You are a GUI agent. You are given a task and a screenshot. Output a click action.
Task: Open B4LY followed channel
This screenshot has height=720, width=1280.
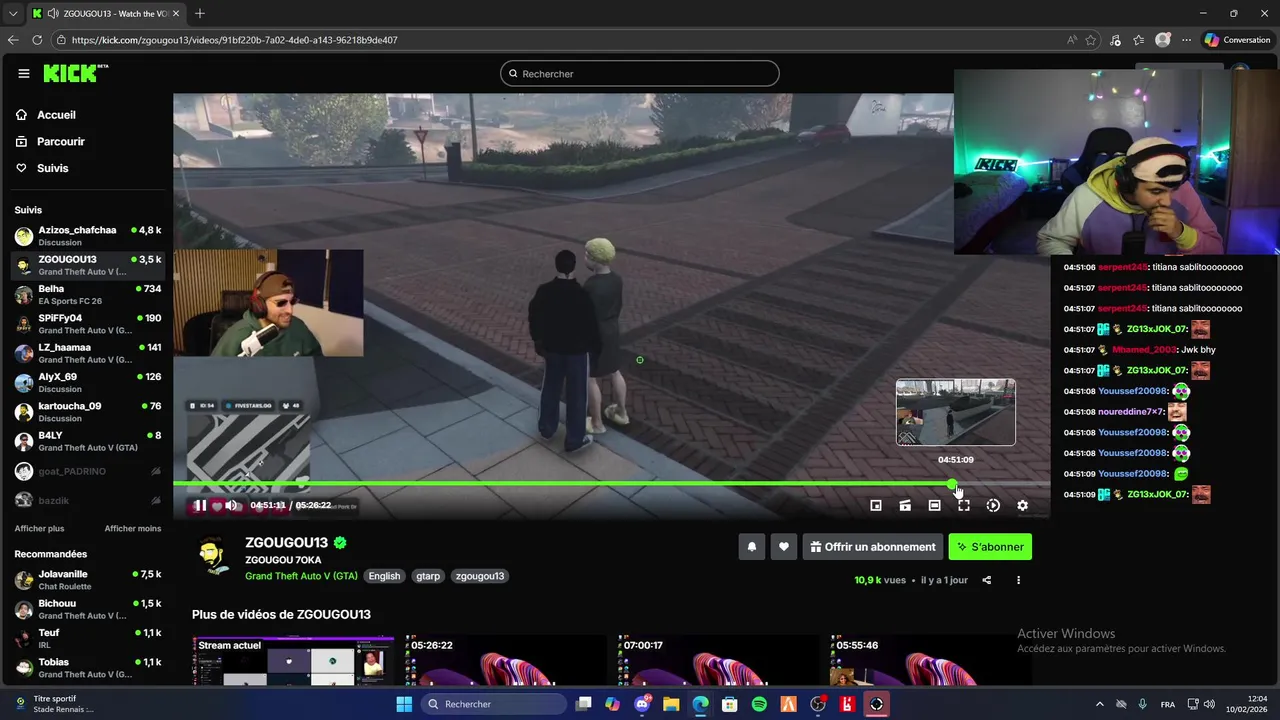tap(88, 441)
